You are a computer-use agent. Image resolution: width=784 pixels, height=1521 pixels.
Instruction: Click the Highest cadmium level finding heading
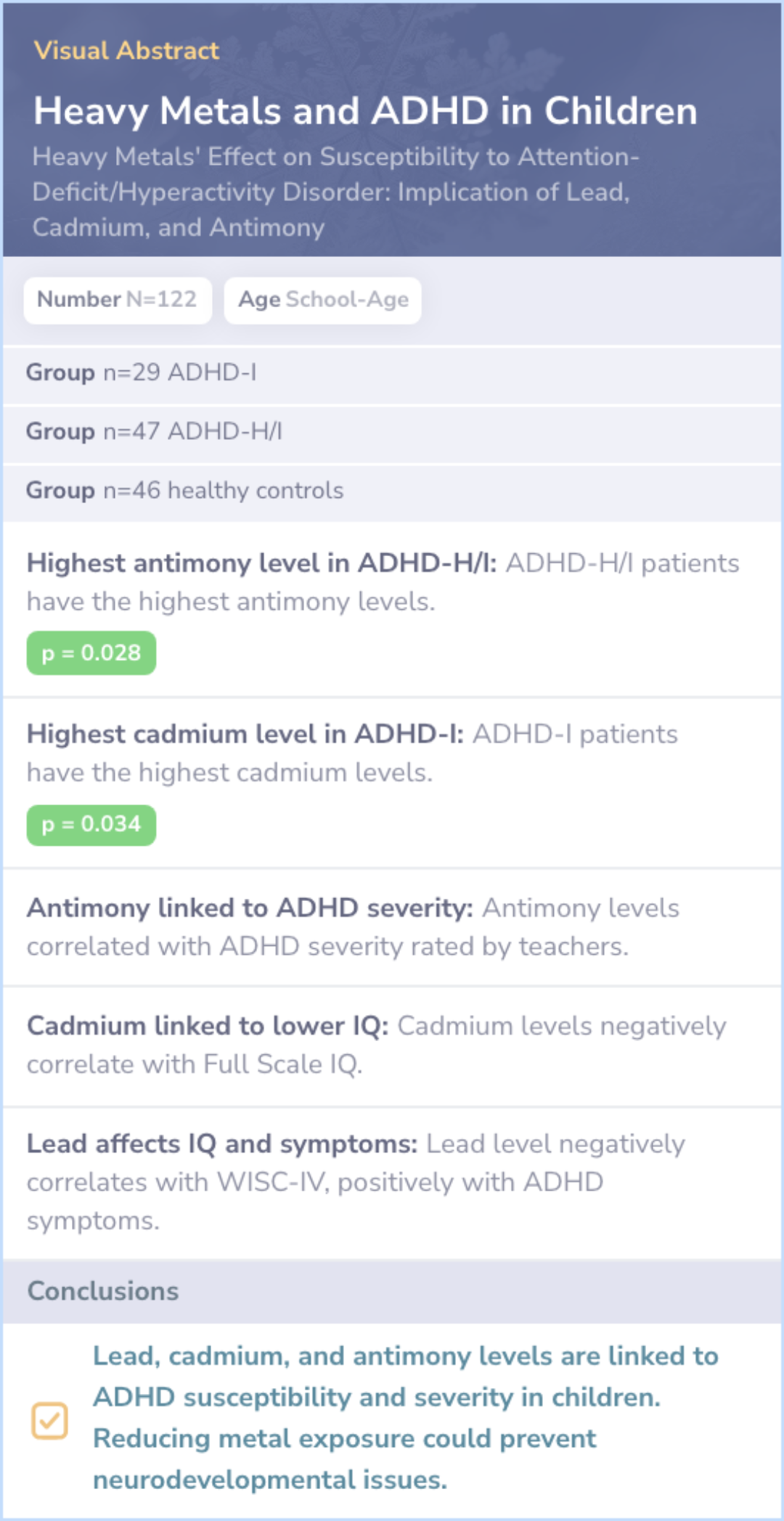[245, 734]
